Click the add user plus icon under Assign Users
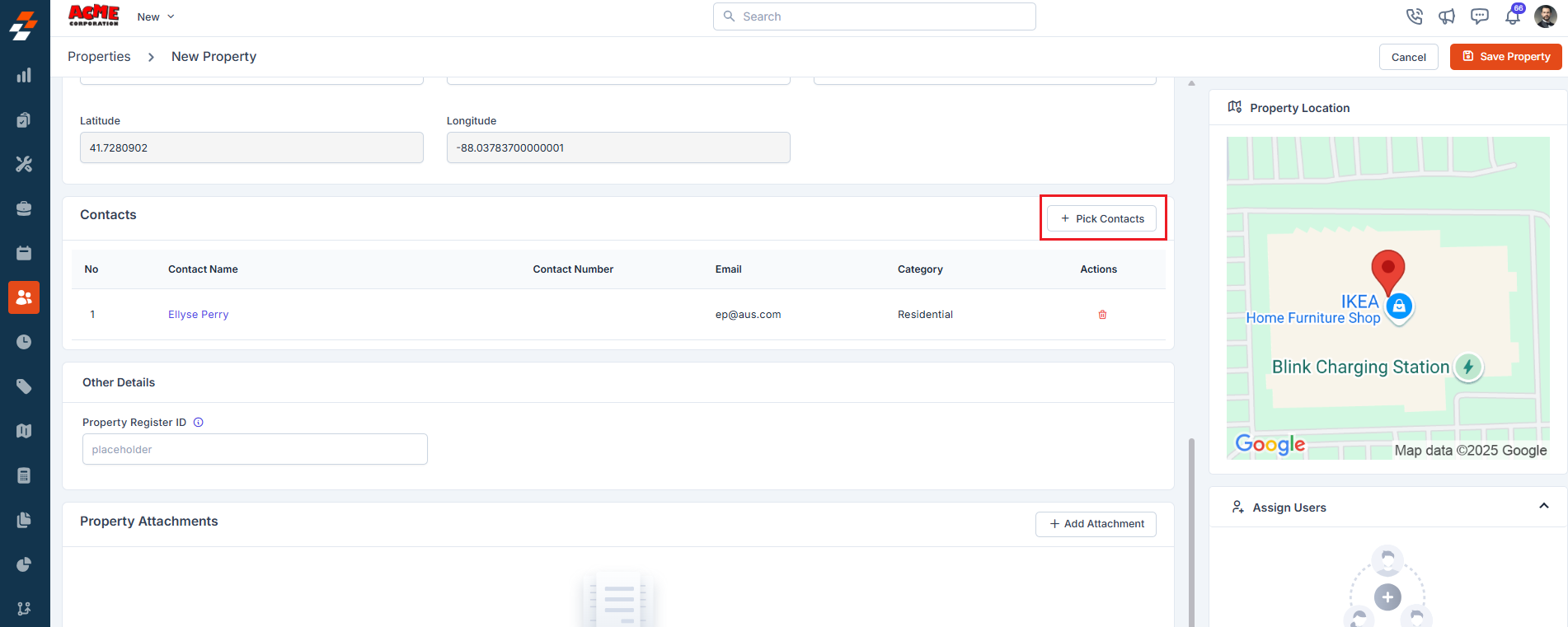The height and width of the screenshot is (627, 1568). [1387, 597]
